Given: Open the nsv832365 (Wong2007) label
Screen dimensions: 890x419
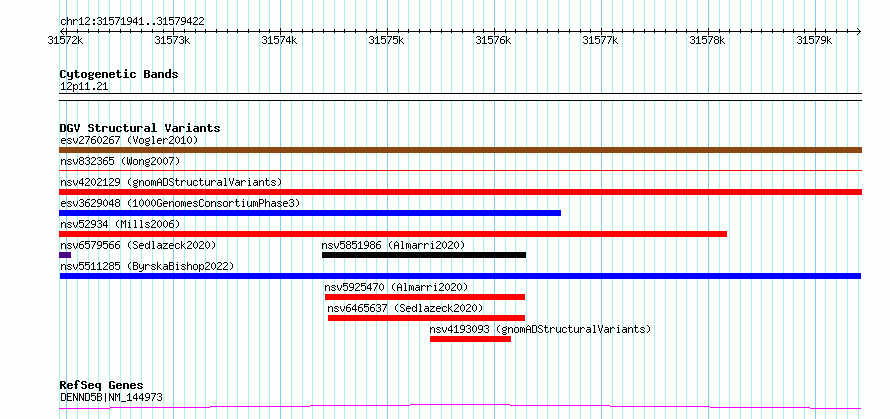Looking at the screenshot, I should (x=120, y=161).
